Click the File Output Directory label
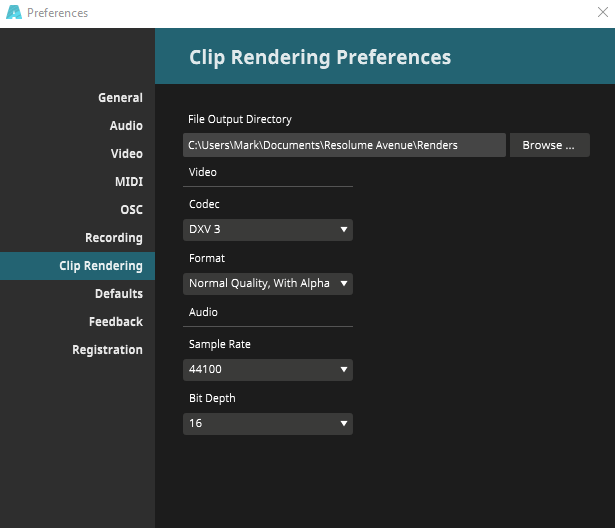Screen dimensions: 615x528 click(240, 119)
